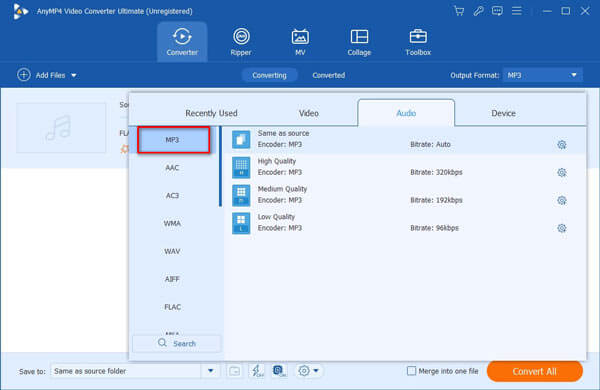Select AIFF in the format list
Image resolution: width=600 pixels, height=390 pixels.
point(172,279)
